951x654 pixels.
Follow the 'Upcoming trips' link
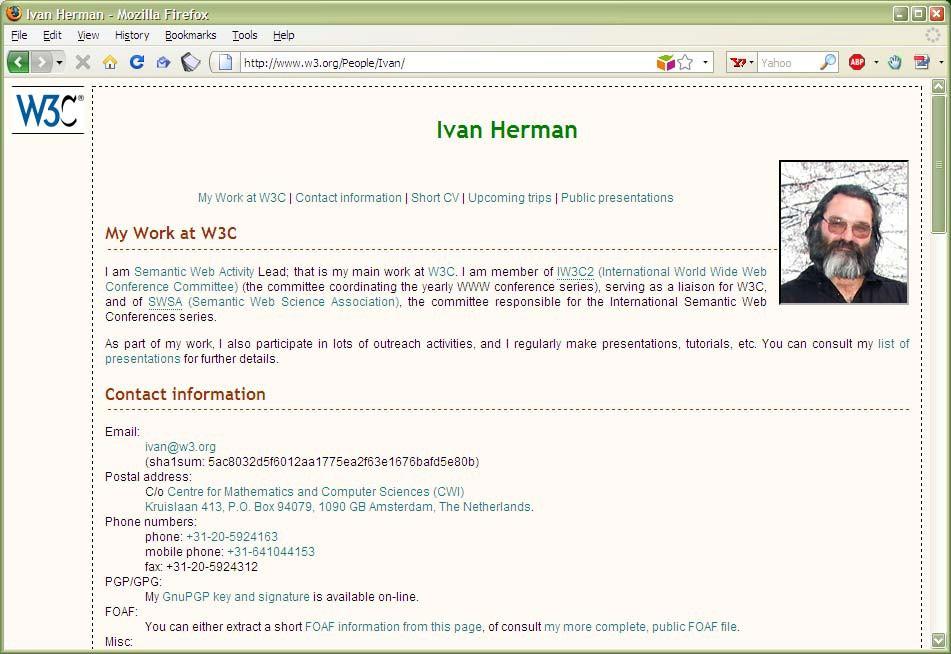tap(509, 198)
